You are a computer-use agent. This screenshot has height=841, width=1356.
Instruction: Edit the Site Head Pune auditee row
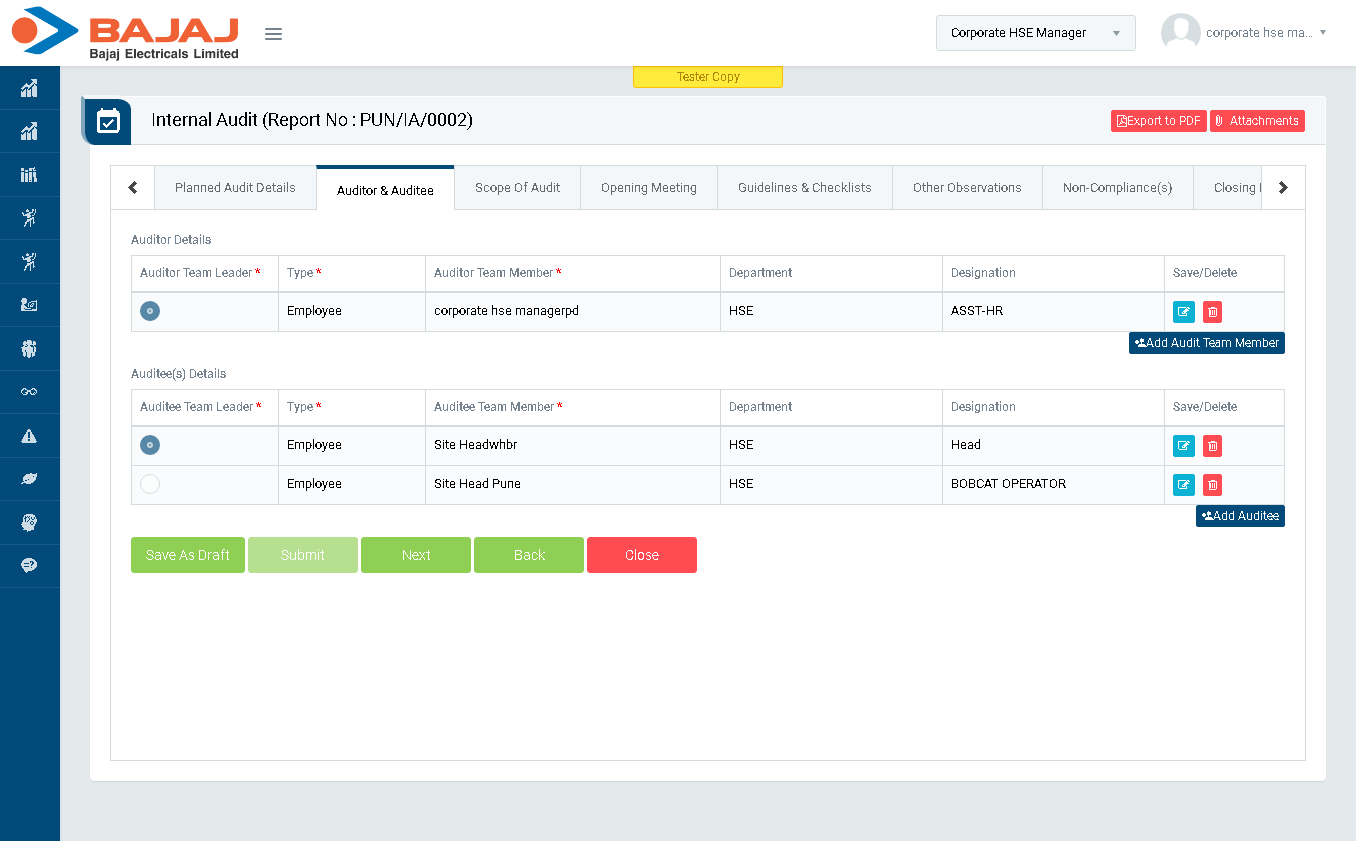1183,485
